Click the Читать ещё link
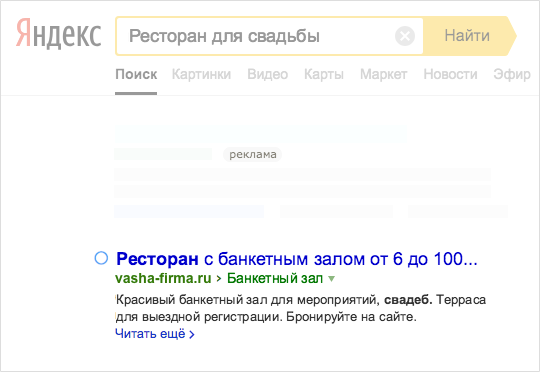 click(x=155, y=334)
